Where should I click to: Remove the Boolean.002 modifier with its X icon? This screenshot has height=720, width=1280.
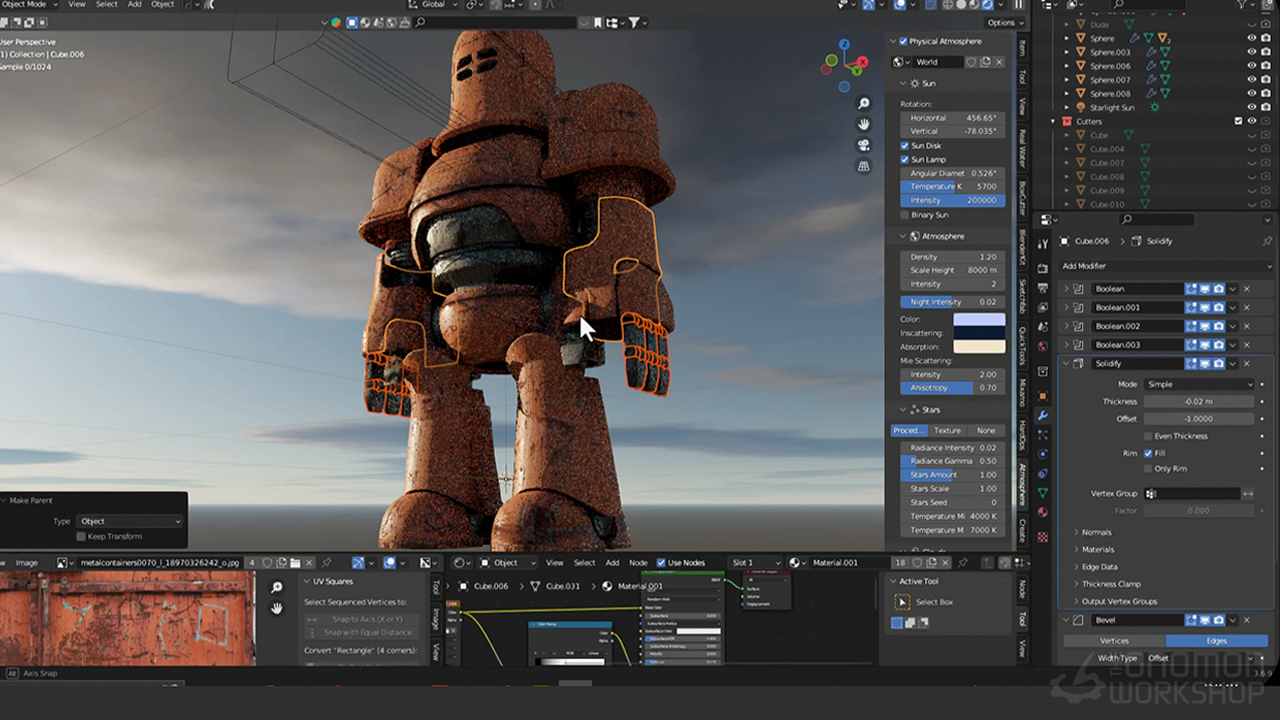(x=1247, y=326)
